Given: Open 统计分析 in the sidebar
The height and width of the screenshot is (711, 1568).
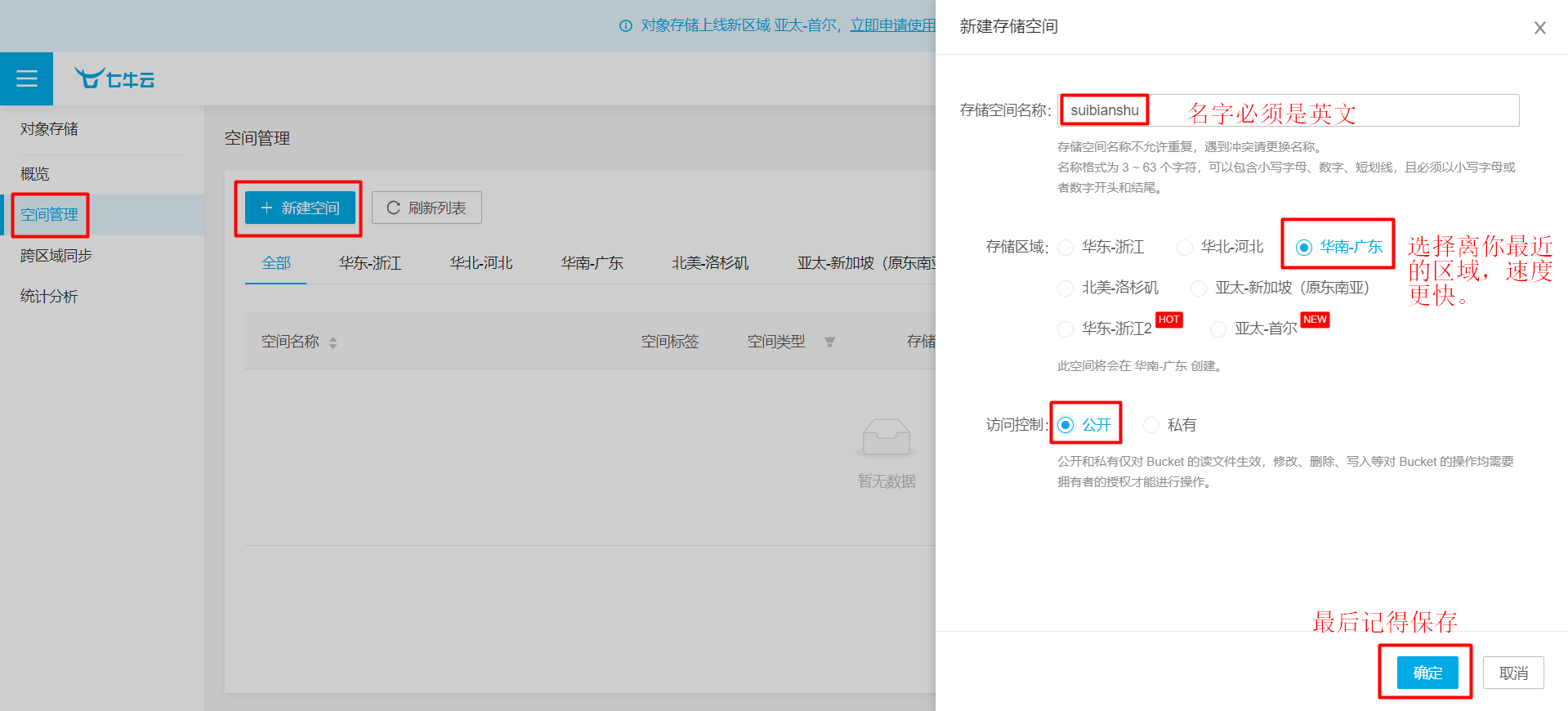Looking at the screenshot, I should coord(49,297).
